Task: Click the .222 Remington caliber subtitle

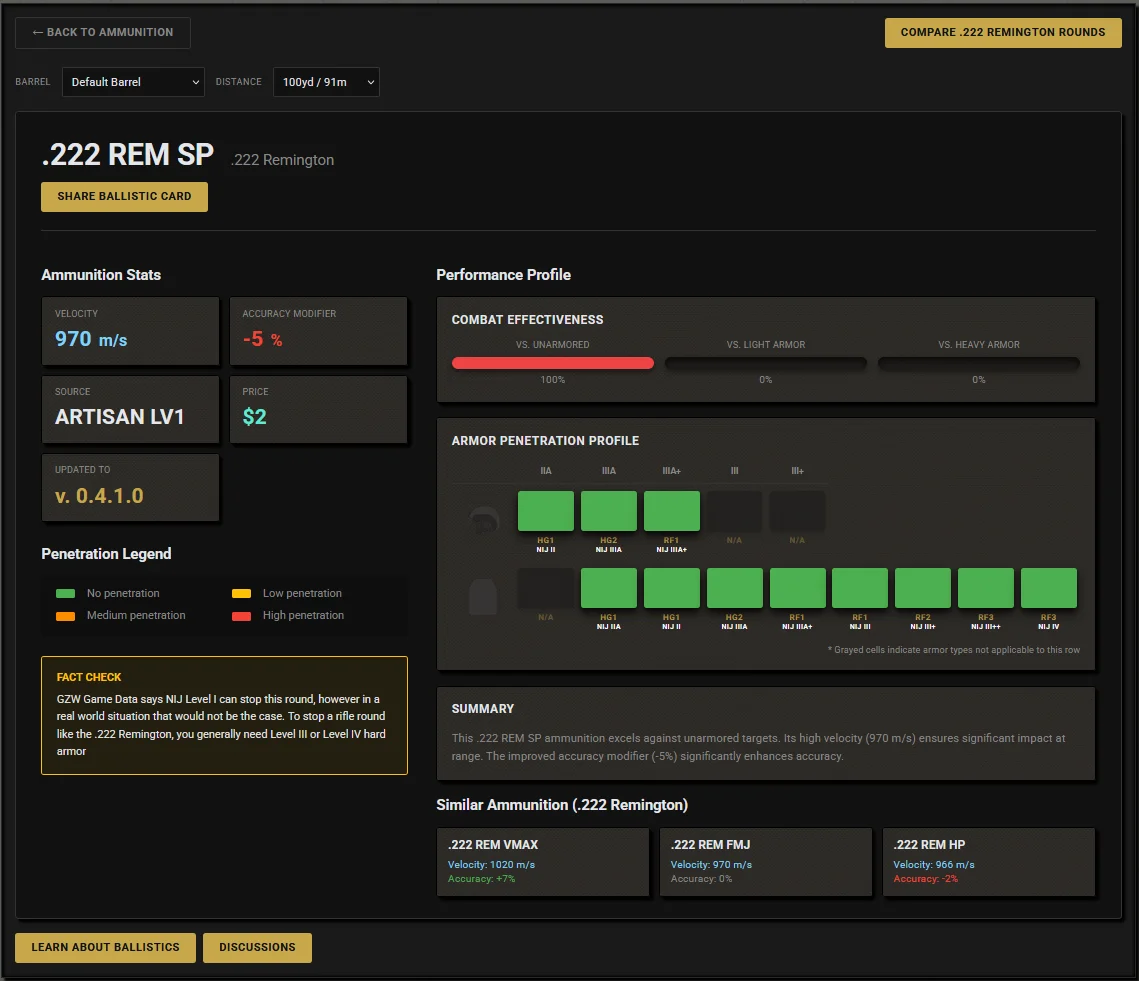Action: 283,160
